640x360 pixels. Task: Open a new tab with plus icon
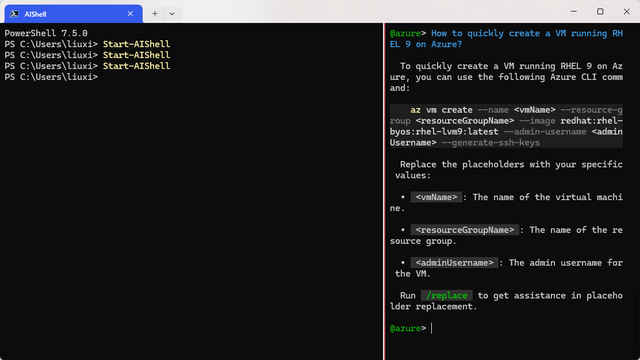point(155,14)
